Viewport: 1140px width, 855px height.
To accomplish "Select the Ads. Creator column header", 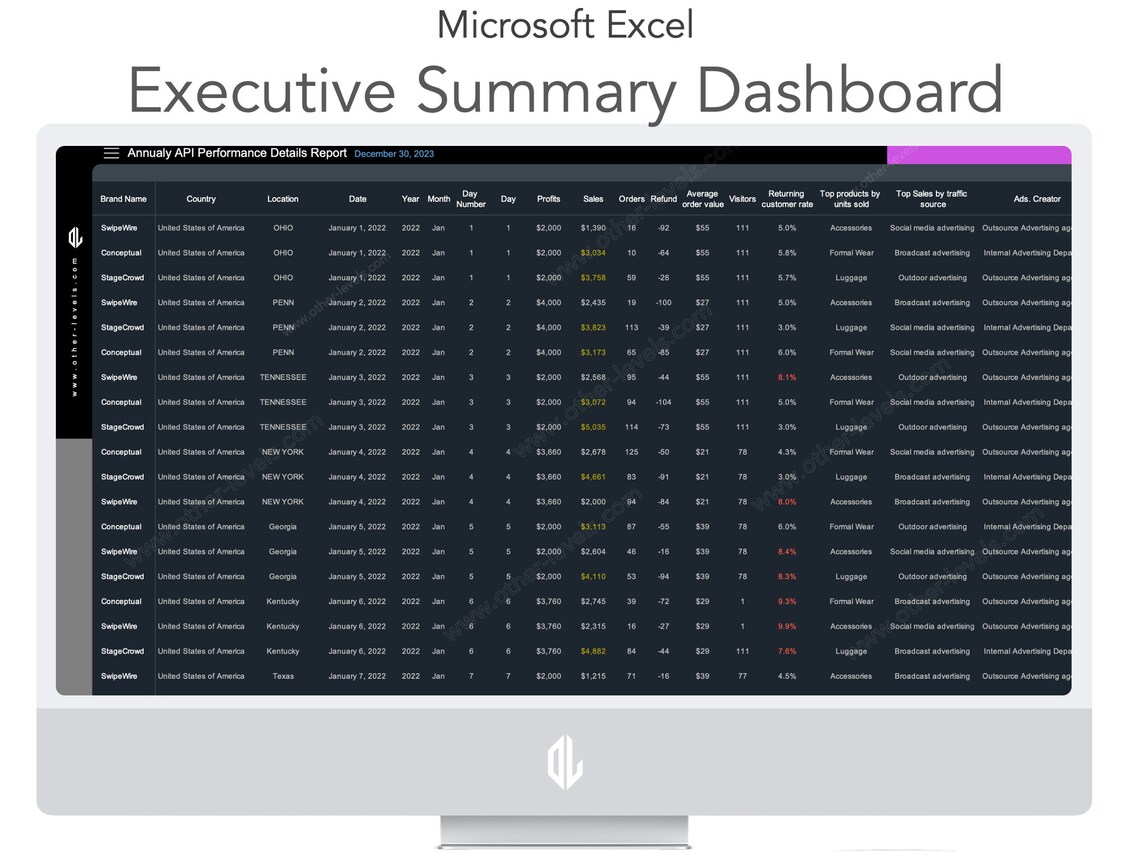I will click(1037, 199).
